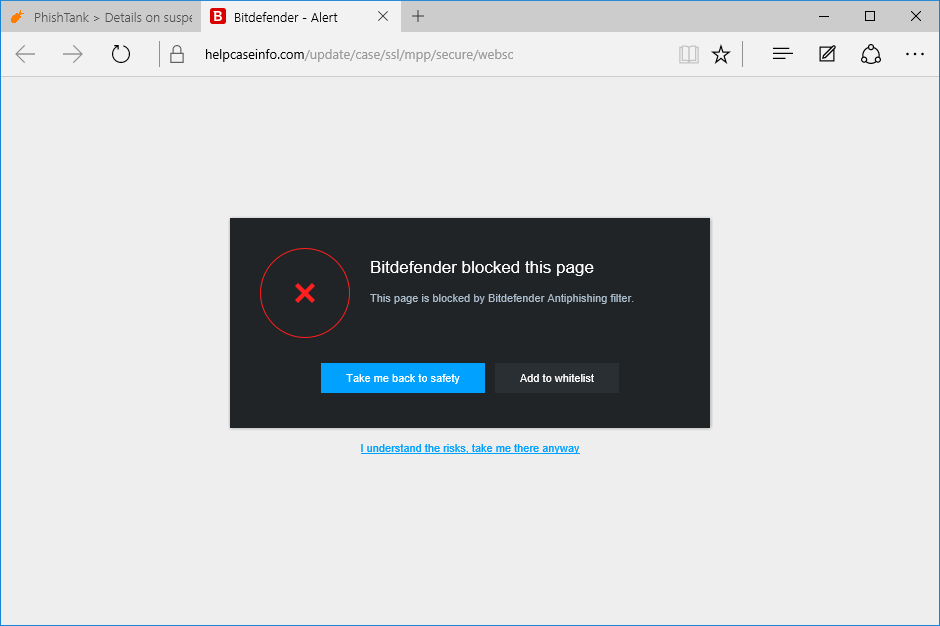Add this page to favorites

point(721,54)
